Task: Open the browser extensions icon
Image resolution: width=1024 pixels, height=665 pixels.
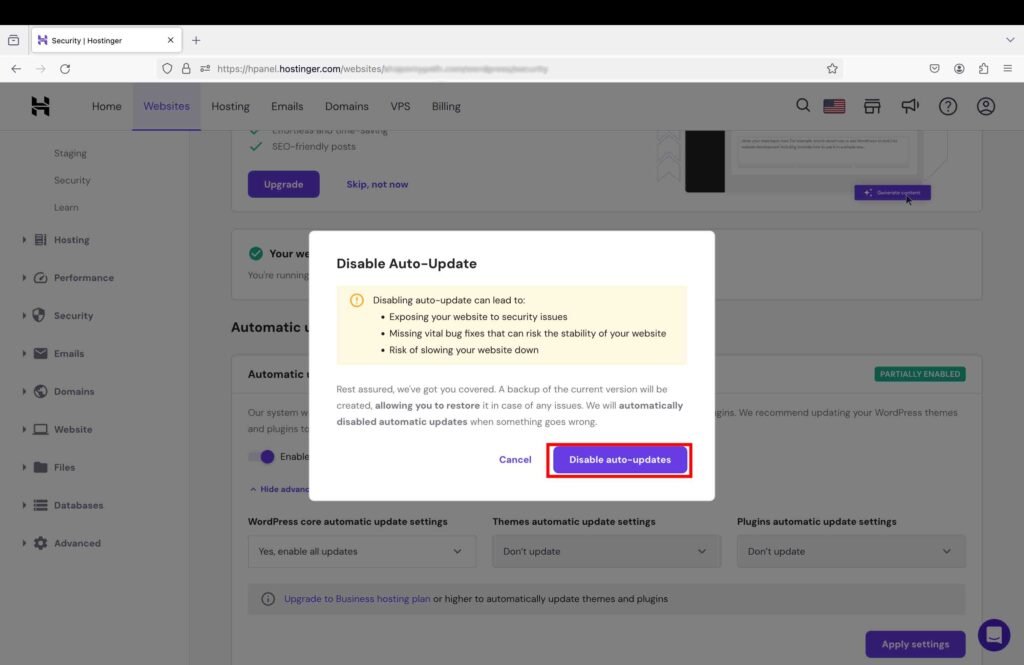Action: [984, 69]
